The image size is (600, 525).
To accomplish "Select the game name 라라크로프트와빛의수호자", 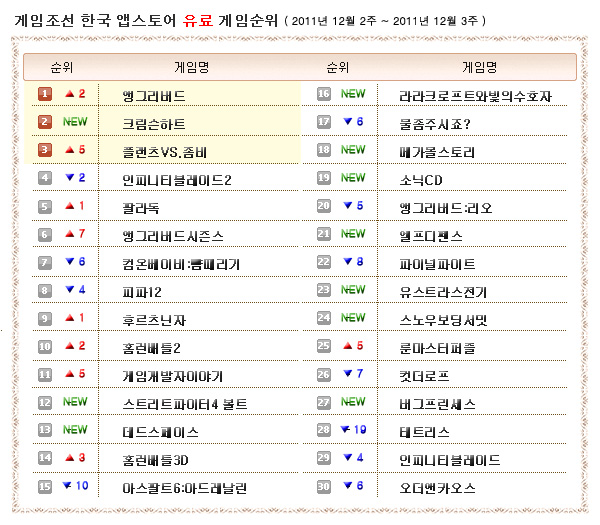I will click(476, 96).
